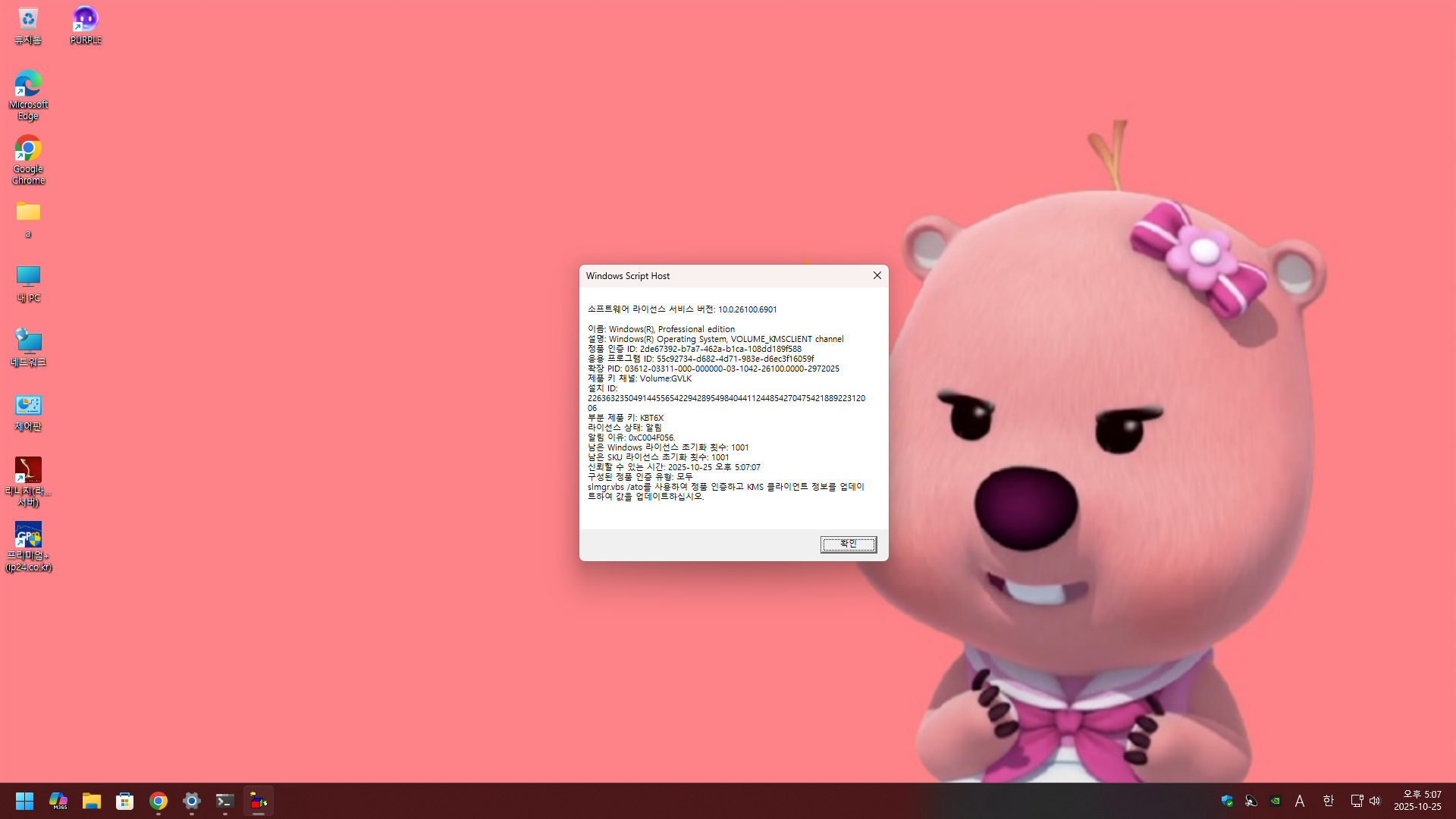Click the 확장 PID line
Image resolution: width=1456 pixels, height=819 pixels.
pyautogui.click(x=713, y=369)
